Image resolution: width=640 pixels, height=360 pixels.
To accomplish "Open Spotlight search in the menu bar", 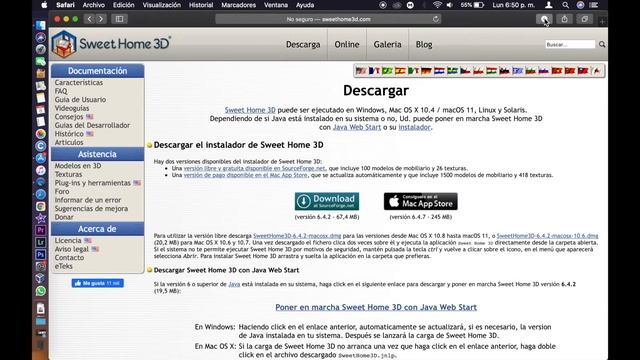I will tap(565, 5).
